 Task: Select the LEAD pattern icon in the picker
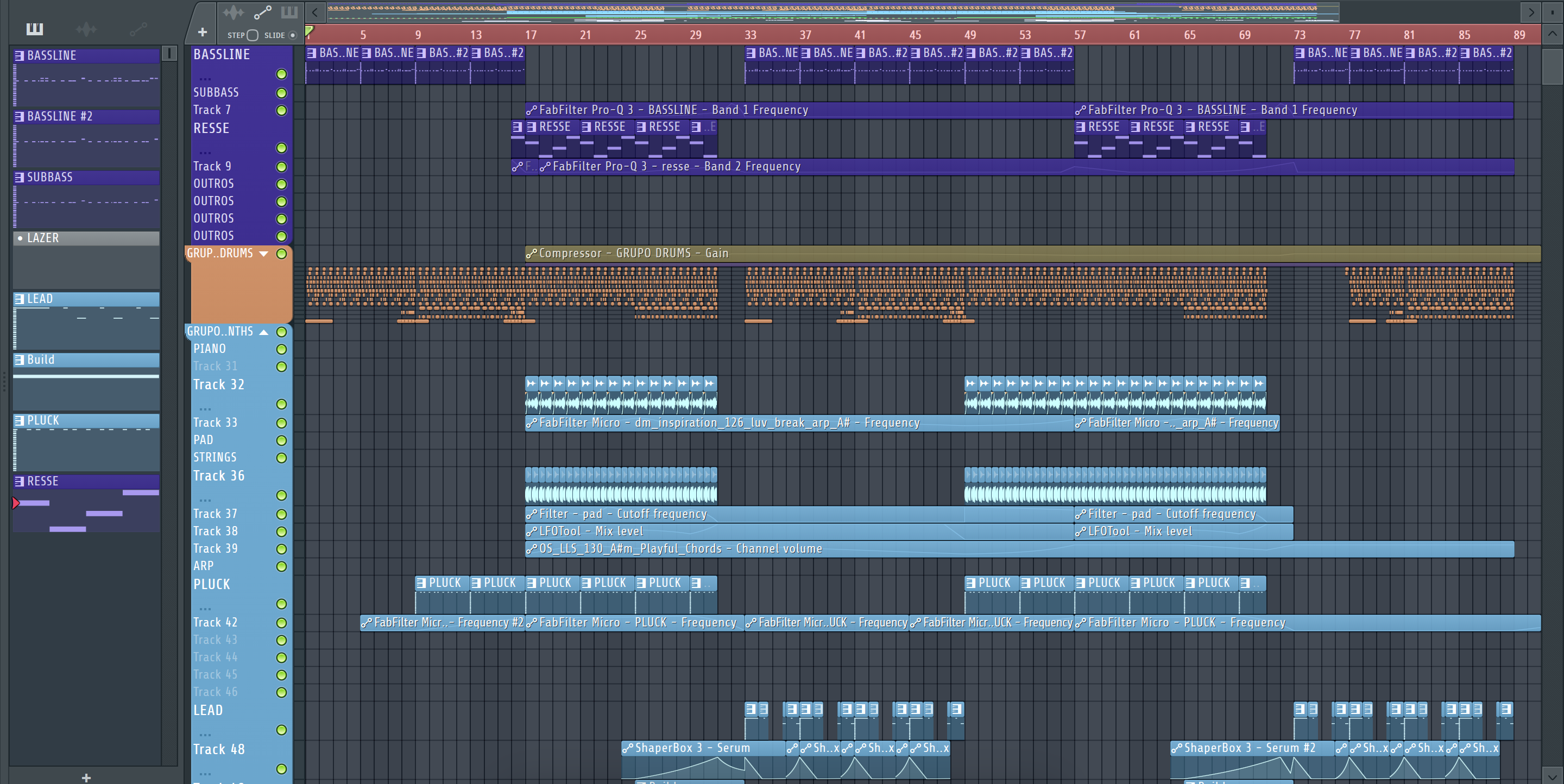pos(20,299)
